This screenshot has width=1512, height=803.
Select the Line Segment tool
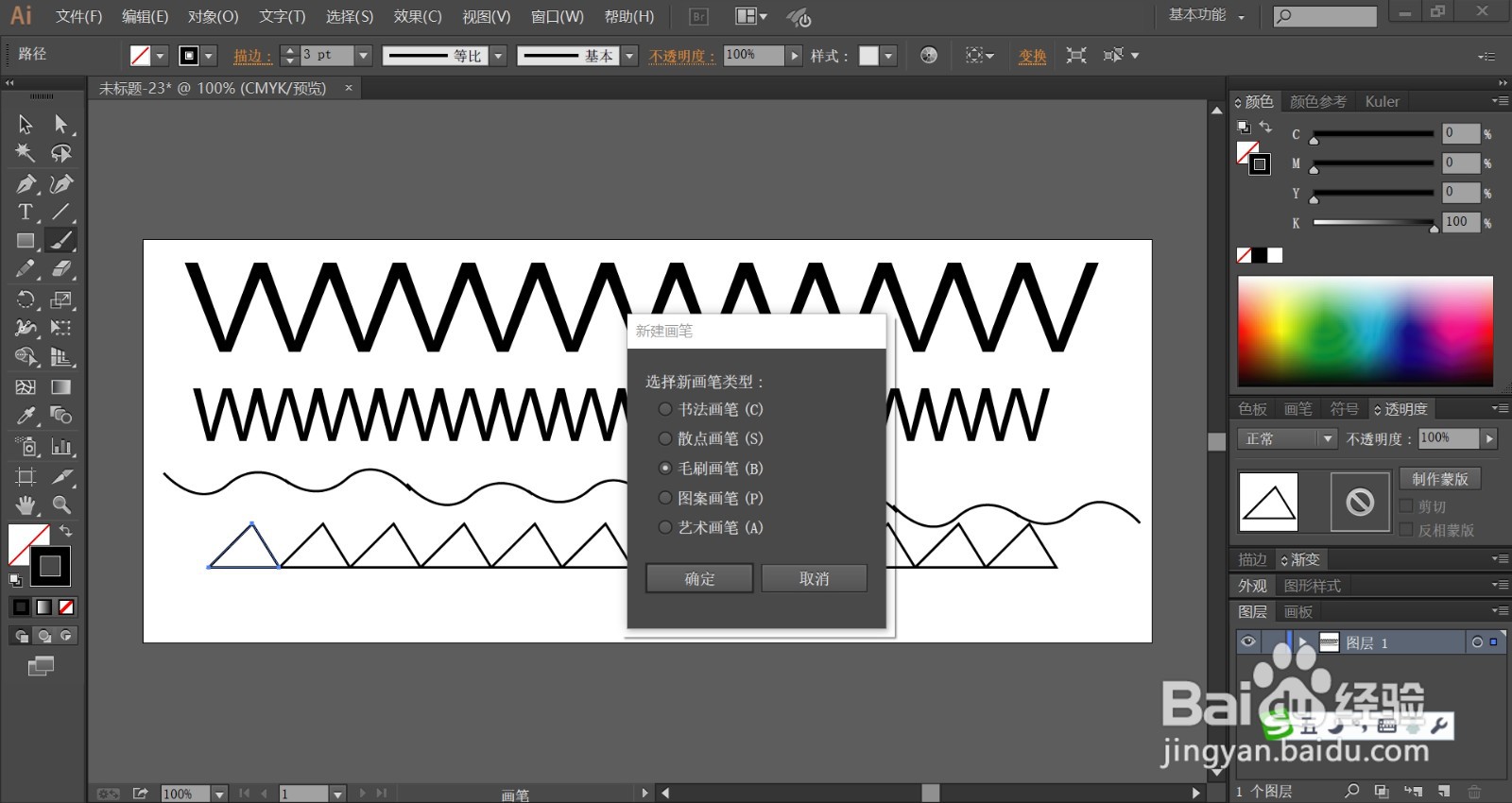pyautogui.click(x=60, y=212)
